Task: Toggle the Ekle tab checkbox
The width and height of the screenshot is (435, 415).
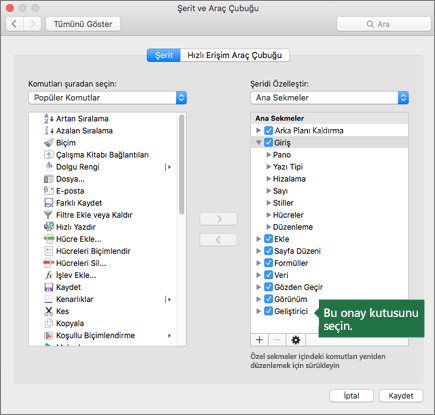Action: click(268, 239)
